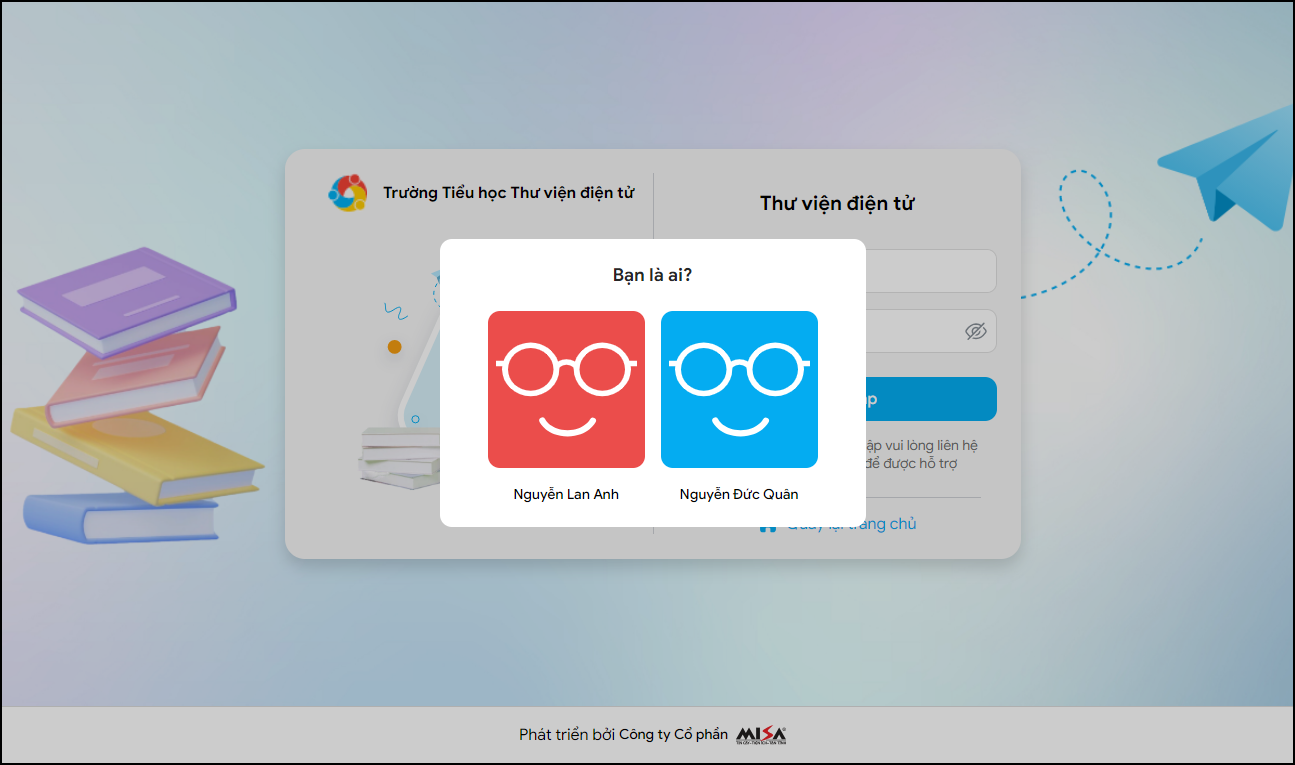
Task: Click the home icon beside Quay lại trang chủ
Action: pos(768,526)
